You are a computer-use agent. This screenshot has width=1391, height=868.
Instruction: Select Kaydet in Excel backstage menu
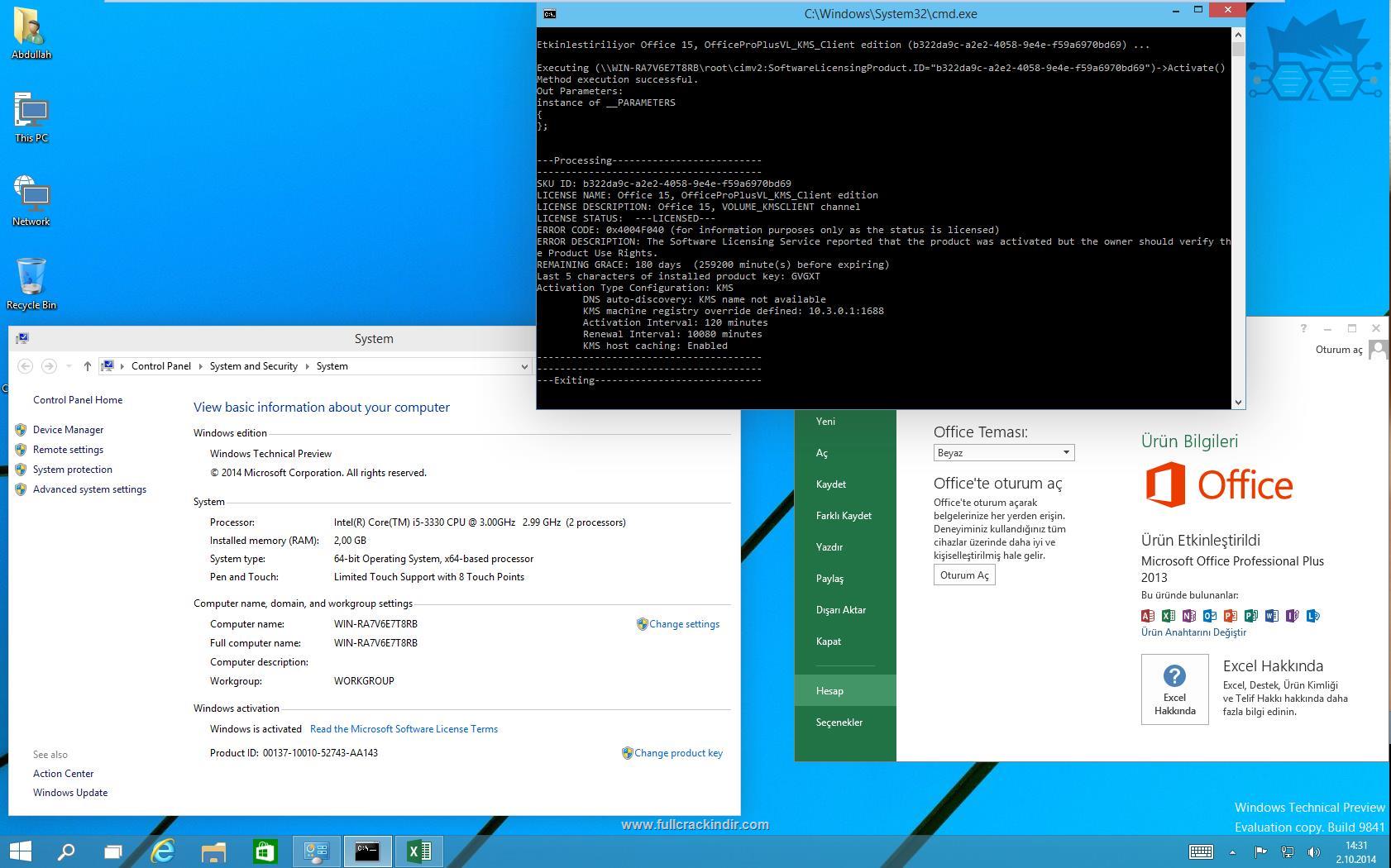[x=845, y=484]
